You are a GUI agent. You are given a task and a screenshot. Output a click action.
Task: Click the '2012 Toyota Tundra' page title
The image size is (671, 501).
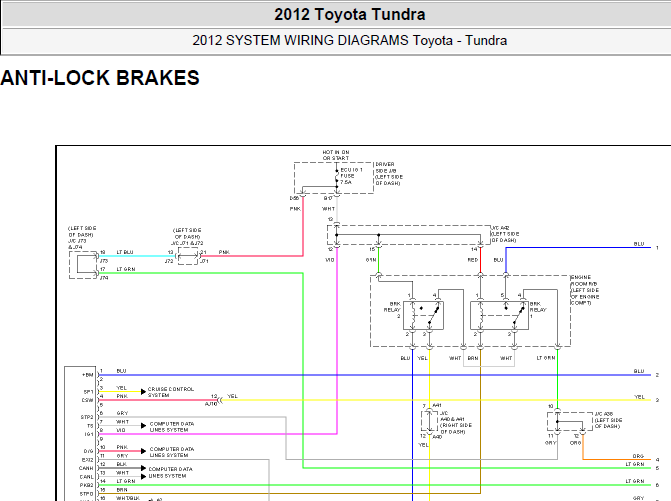(350, 15)
